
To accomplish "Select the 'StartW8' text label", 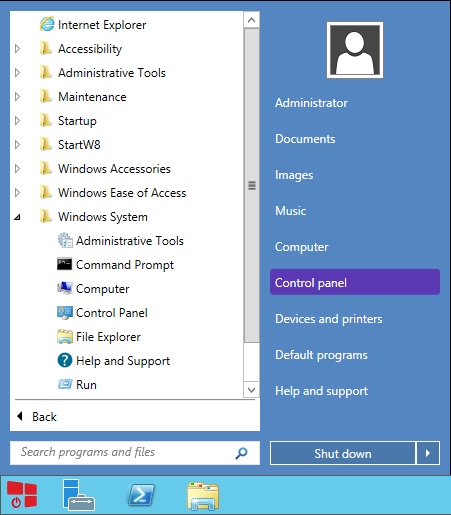I will point(79,145).
